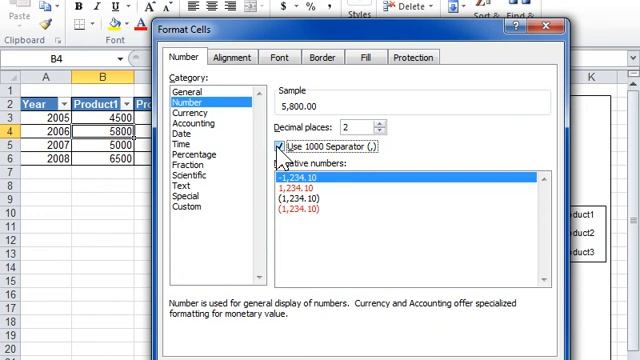The height and width of the screenshot is (360, 640).
Task: Open the Borders dropdown arrow
Action: click(x=93, y=24)
